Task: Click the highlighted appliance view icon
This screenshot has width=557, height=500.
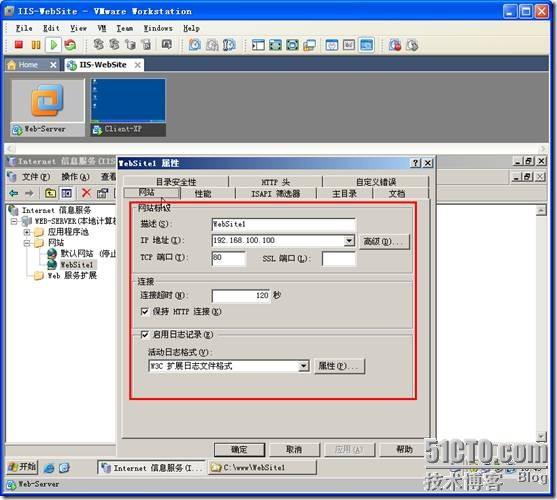Action: tap(366, 45)
